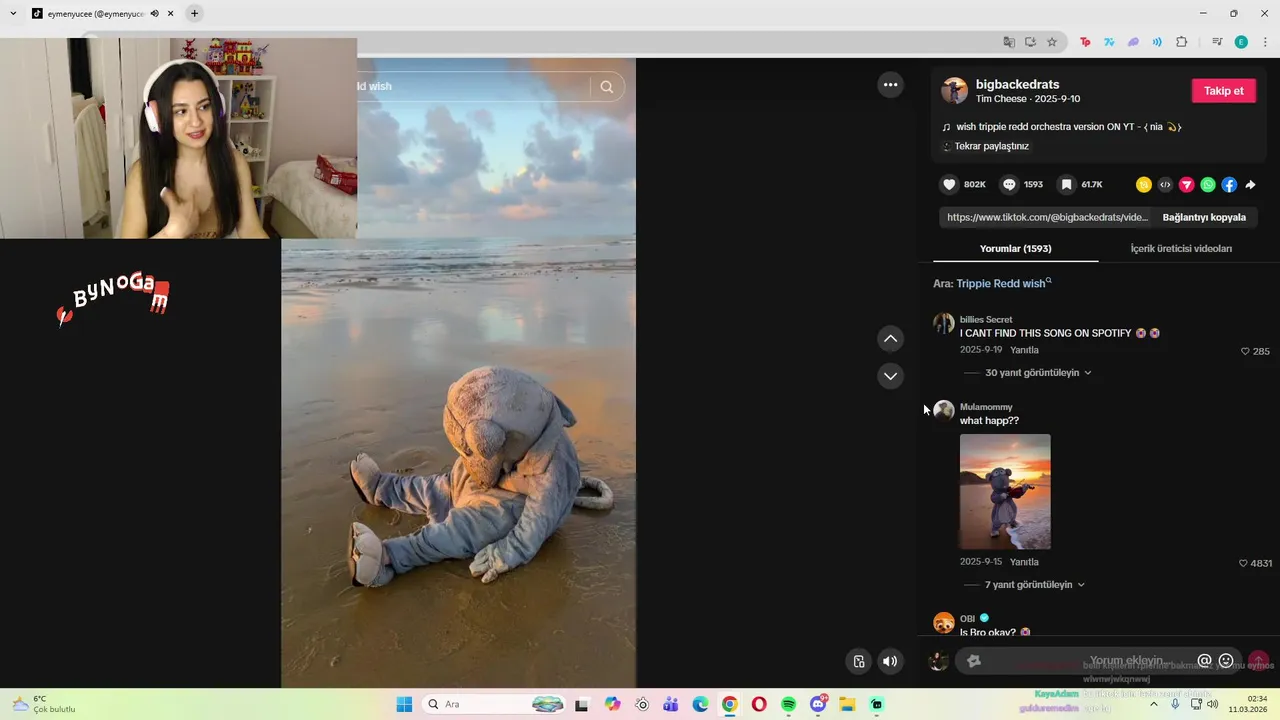Click the Takip et follow button

[1223, 91]
